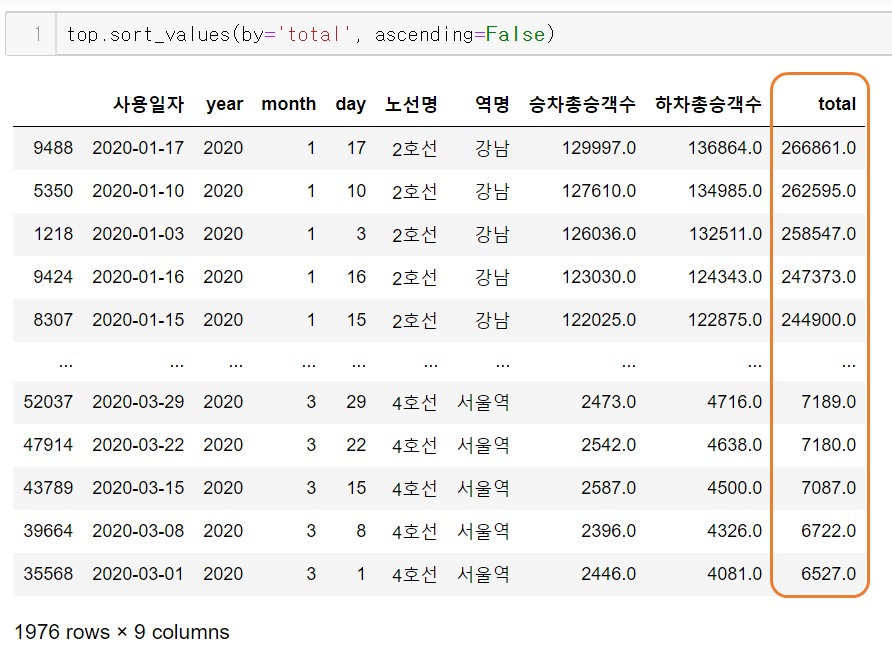Click row index 9488
Viewport: 892px width, 650px height.
pyautogui.click(x=53, y=148)
